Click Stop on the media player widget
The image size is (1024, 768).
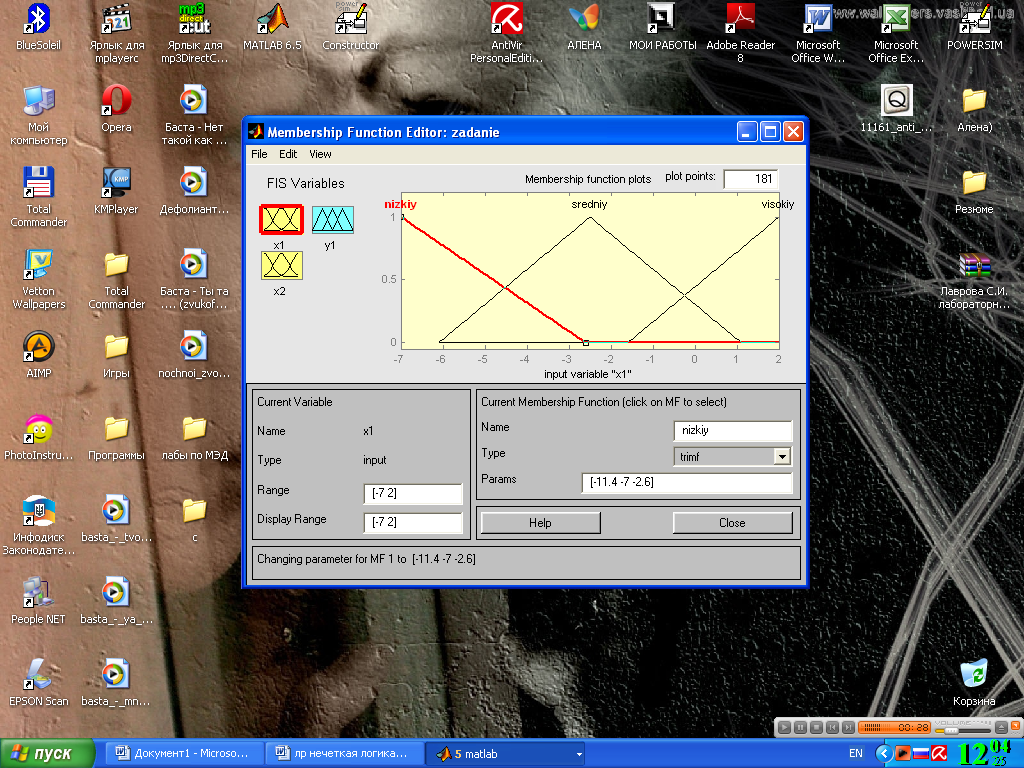click(x=816, y=728)
